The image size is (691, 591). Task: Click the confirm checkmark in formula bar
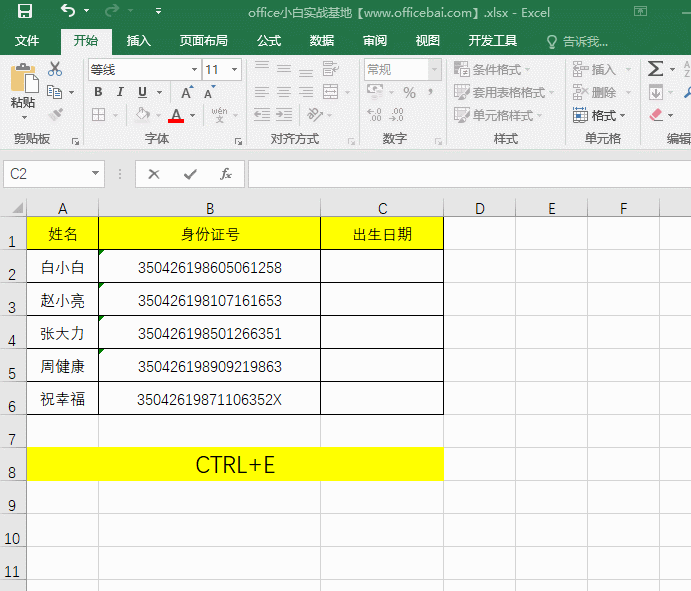pos(190,175)
